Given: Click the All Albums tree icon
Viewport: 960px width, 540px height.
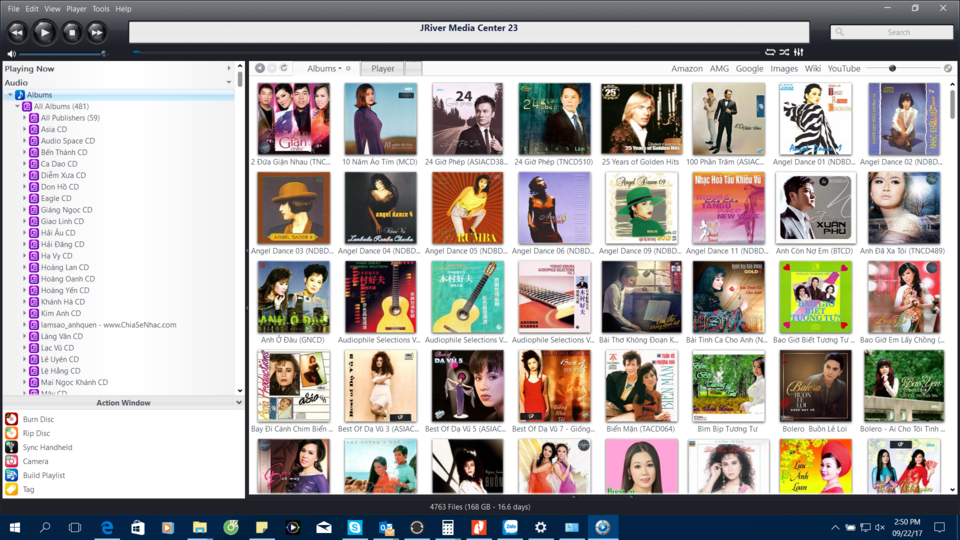Looking at the screenshot, I should 27,107.
